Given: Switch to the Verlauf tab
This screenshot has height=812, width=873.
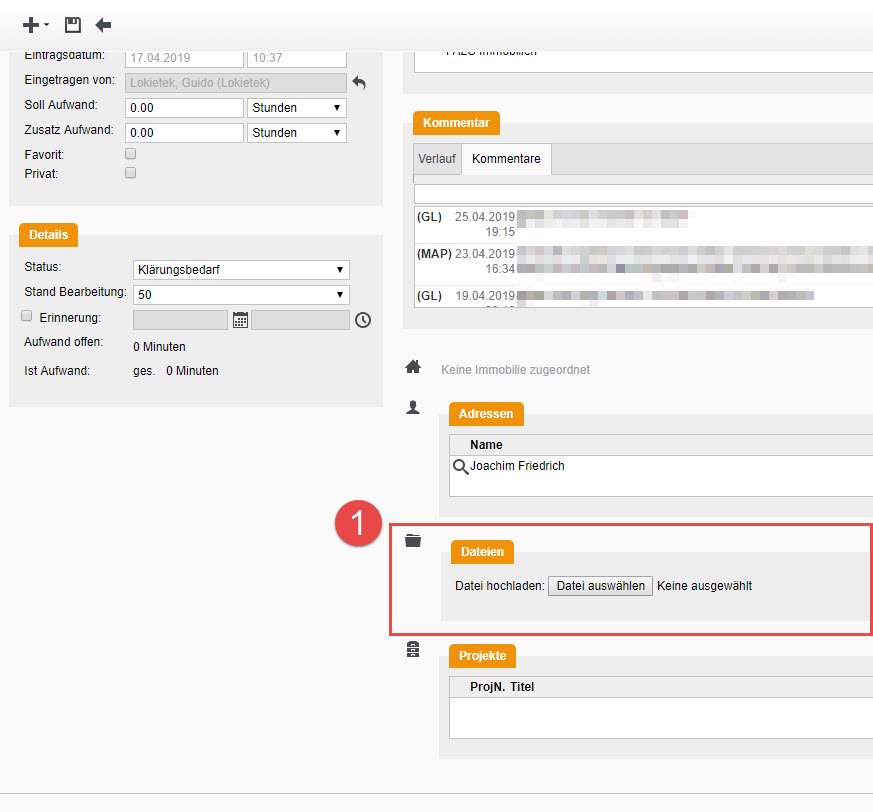Looking at the screenshot, I should 437,159.
